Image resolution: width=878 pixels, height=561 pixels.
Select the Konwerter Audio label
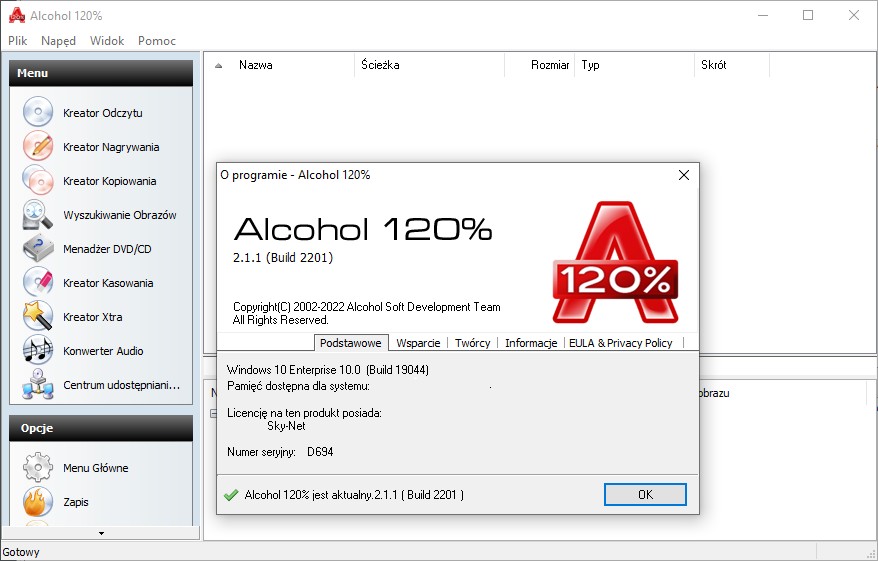(103, 351)
